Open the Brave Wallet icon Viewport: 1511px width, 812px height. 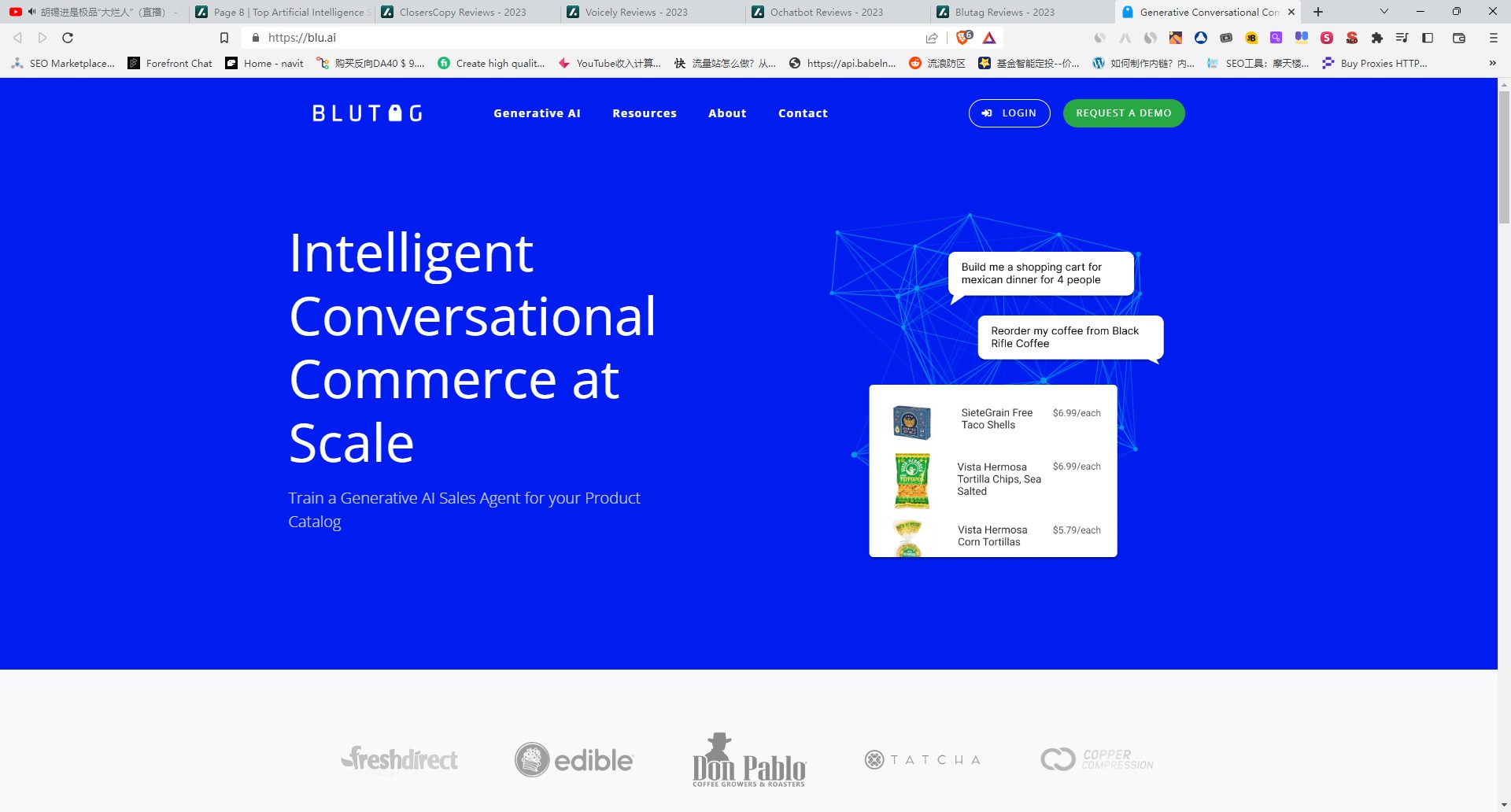(1458, 38)
